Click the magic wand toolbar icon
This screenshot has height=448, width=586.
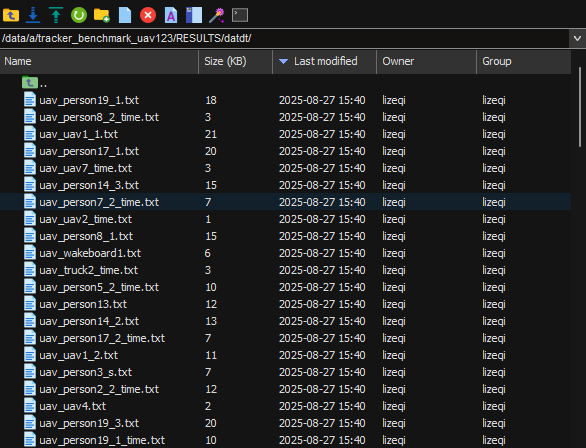217,15
